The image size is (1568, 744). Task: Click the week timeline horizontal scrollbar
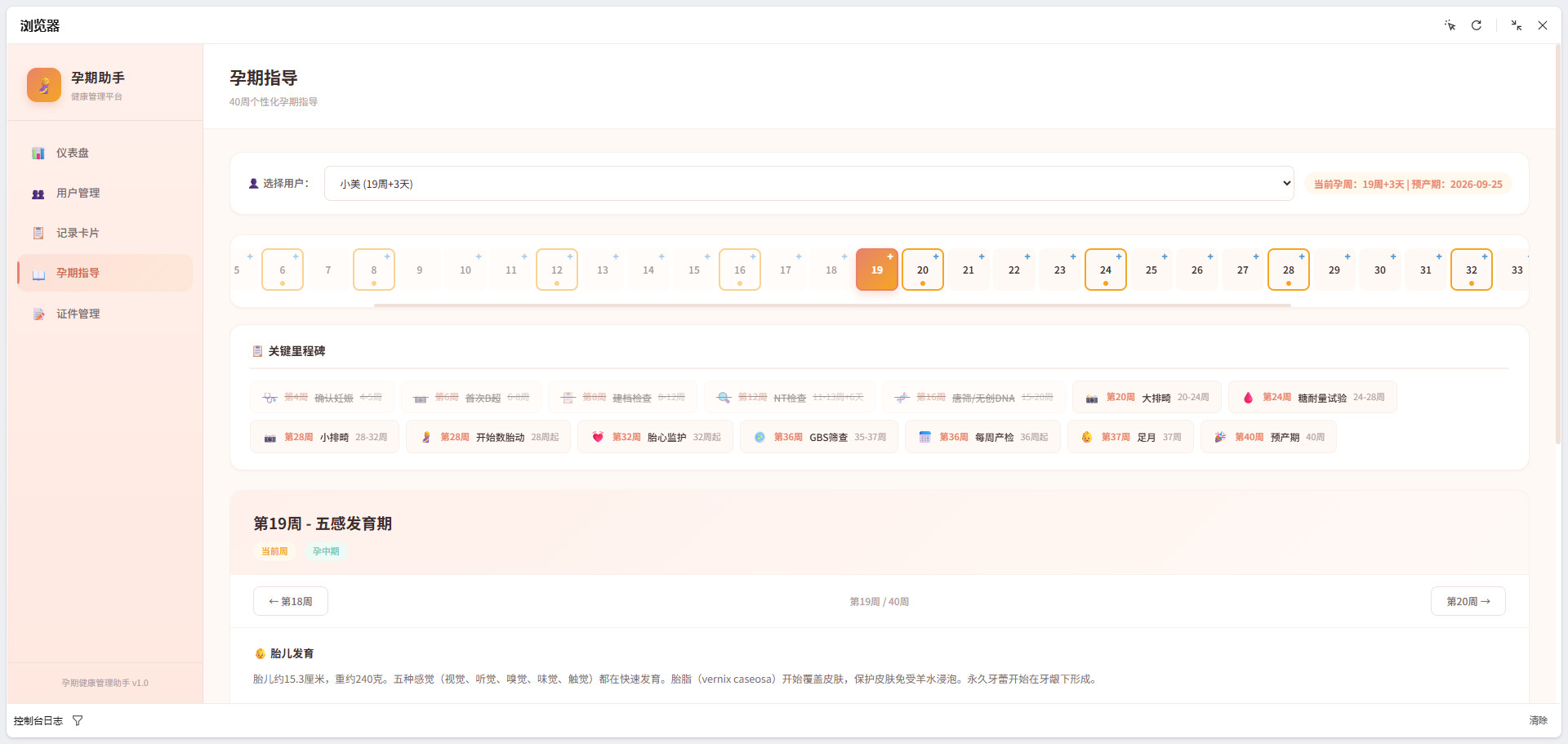click(x=831, y=305)
